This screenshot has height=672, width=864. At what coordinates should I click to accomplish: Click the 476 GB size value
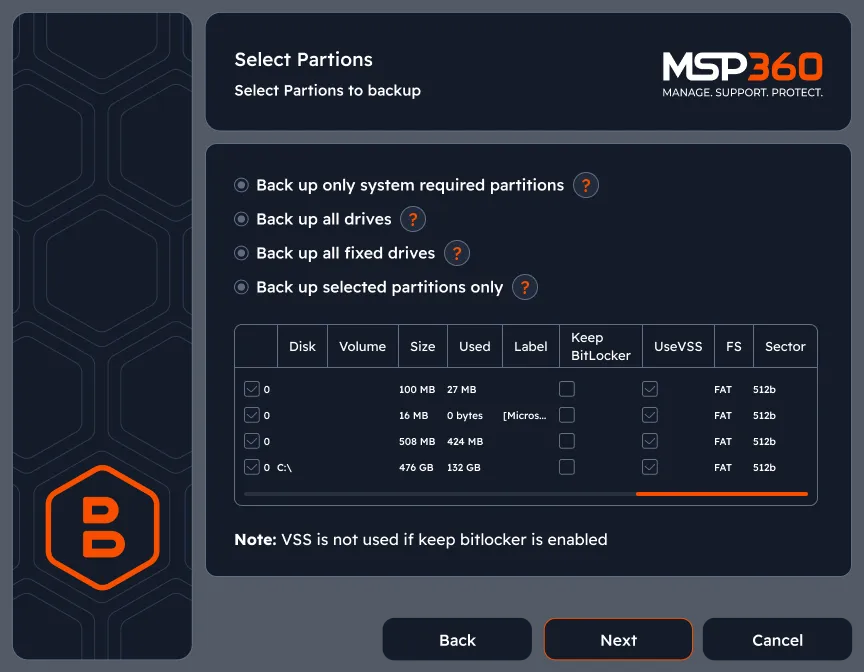(416, 468)
